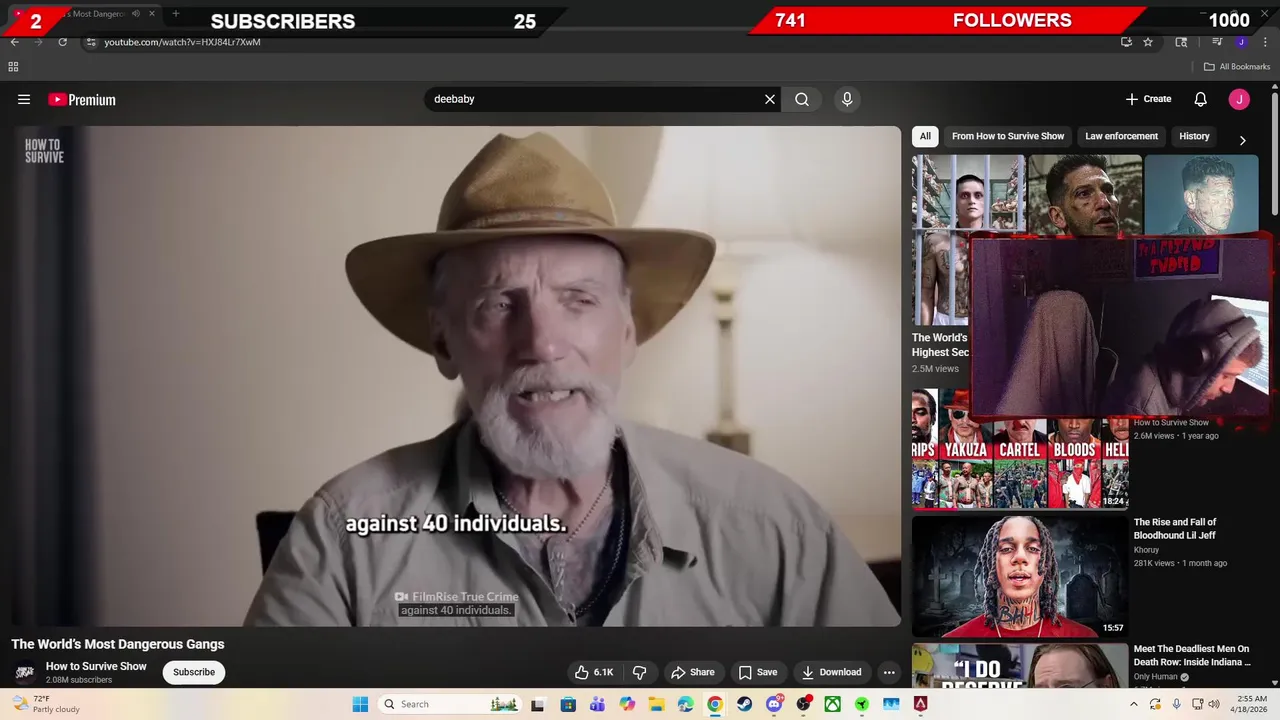Like the video with thumbs up
This screenshot has height=720, width=1280.
coord(594,672)
